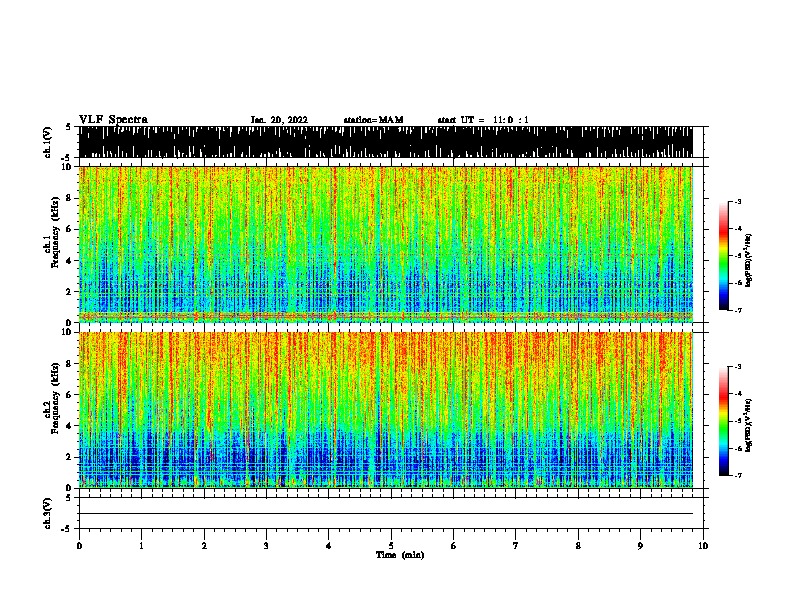This screenshot has width=792, height=612.
Task: Click the flat line in the ch.3 panel
Action: 386,514
